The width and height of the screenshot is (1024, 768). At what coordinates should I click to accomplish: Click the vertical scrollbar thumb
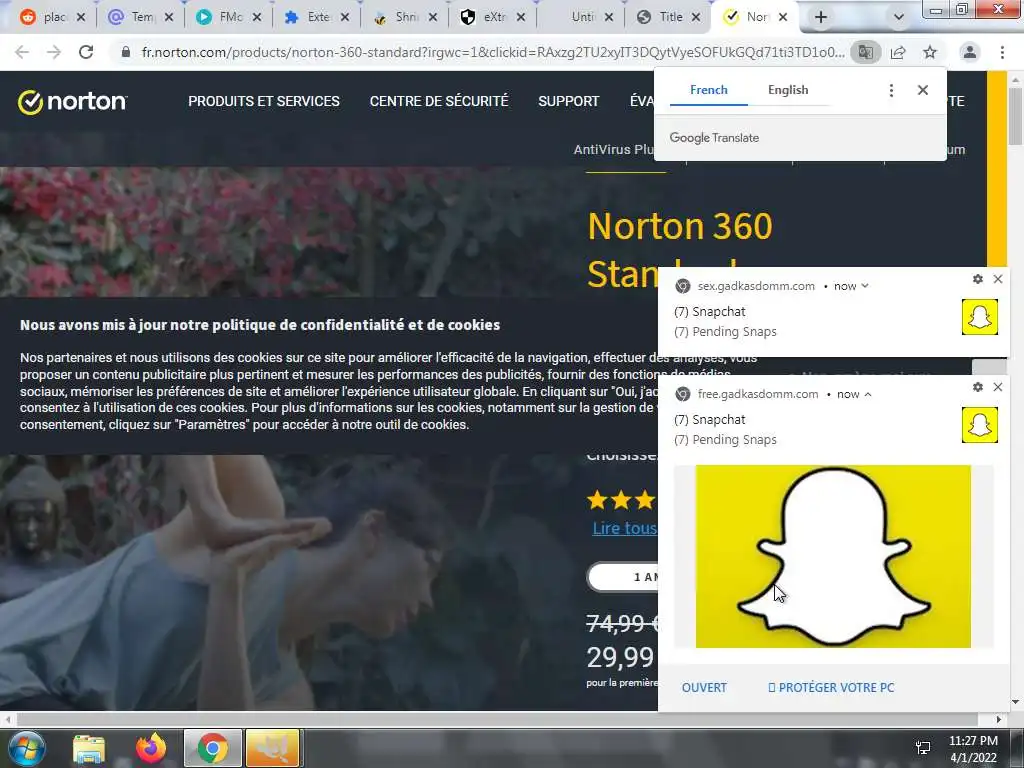click(x=1016, y=116)
